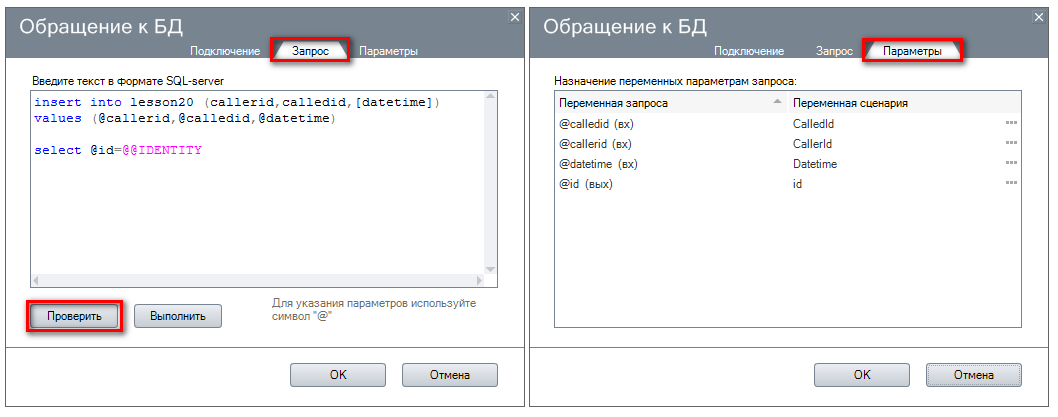Close the right parameters dialog with X
The height and width of the screenshot is (417, 1058).
[1039, 16]
